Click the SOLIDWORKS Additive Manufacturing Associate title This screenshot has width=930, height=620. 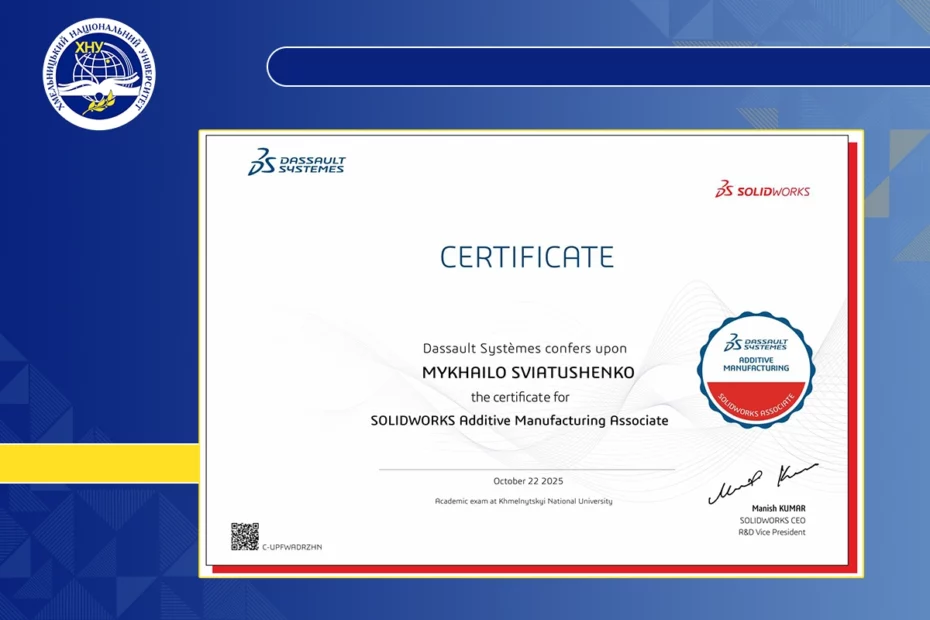point(519,421)
